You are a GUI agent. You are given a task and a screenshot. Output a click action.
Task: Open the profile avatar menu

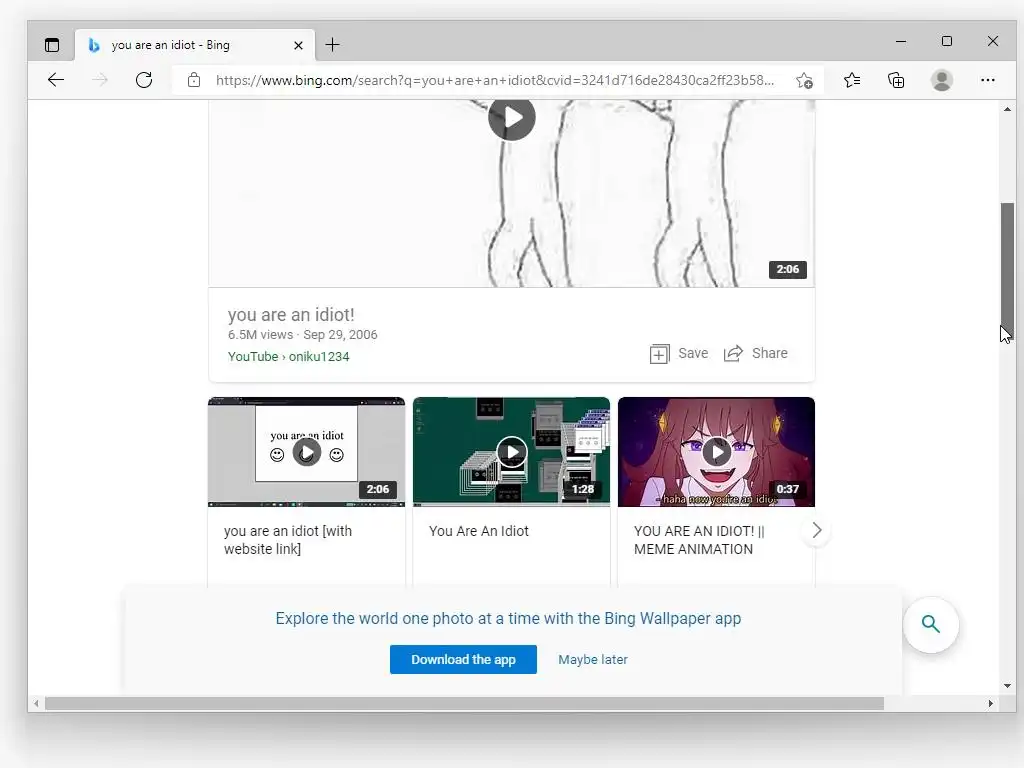(942, 80)
